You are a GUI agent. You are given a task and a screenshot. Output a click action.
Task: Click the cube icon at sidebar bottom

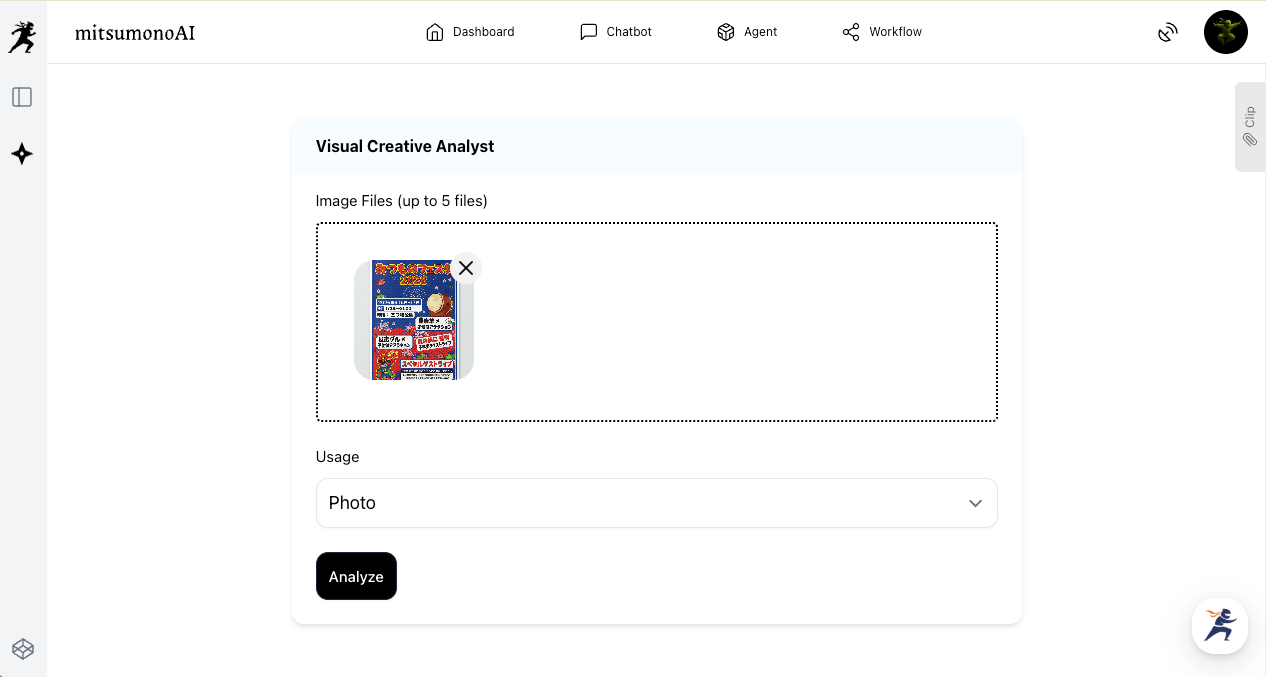(x=23, y=649)
